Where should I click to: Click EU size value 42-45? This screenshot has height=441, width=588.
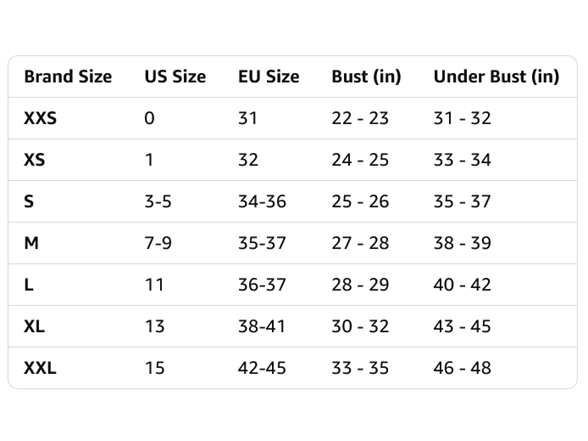(262, 368)
